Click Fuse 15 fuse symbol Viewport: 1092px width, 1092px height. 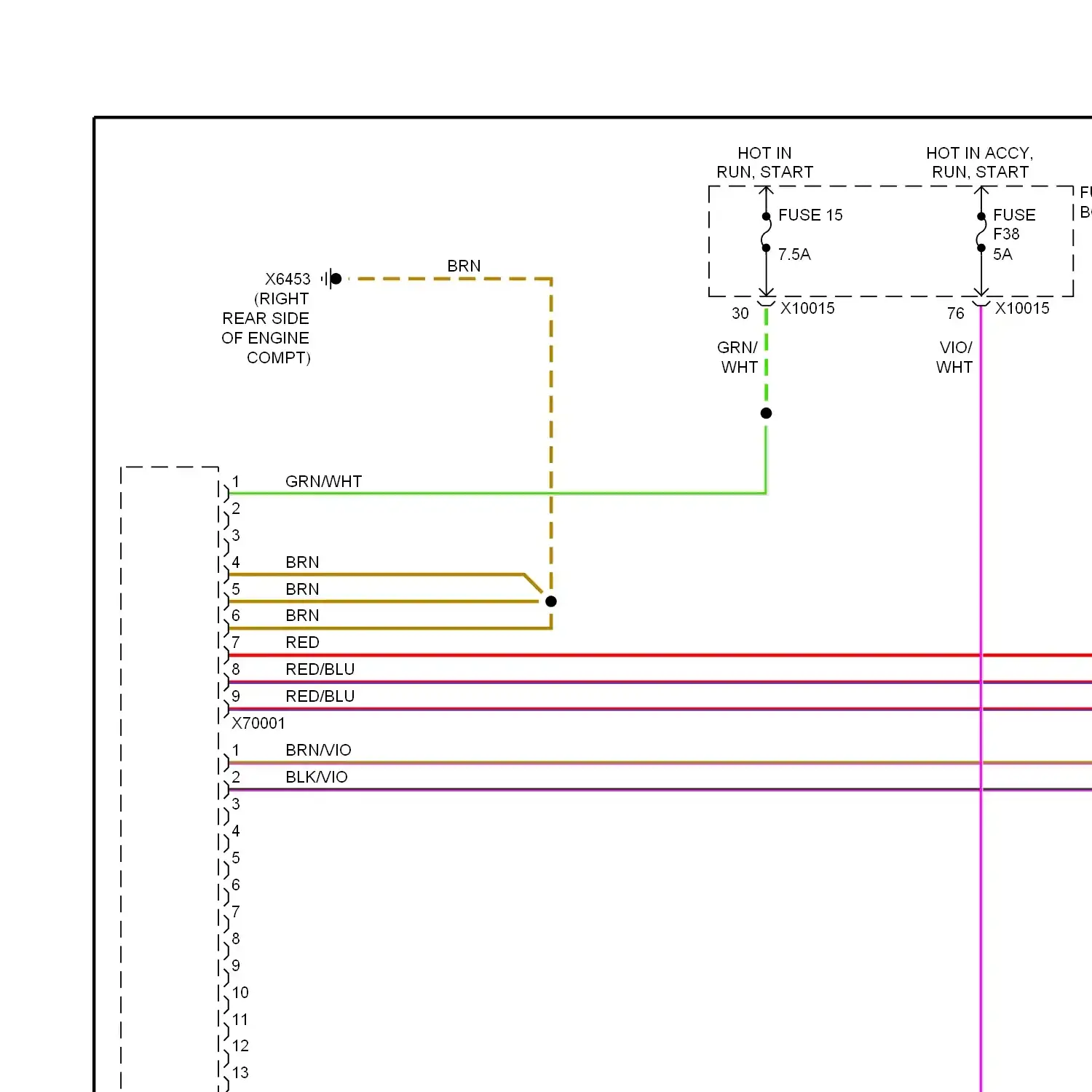point(766,232)
